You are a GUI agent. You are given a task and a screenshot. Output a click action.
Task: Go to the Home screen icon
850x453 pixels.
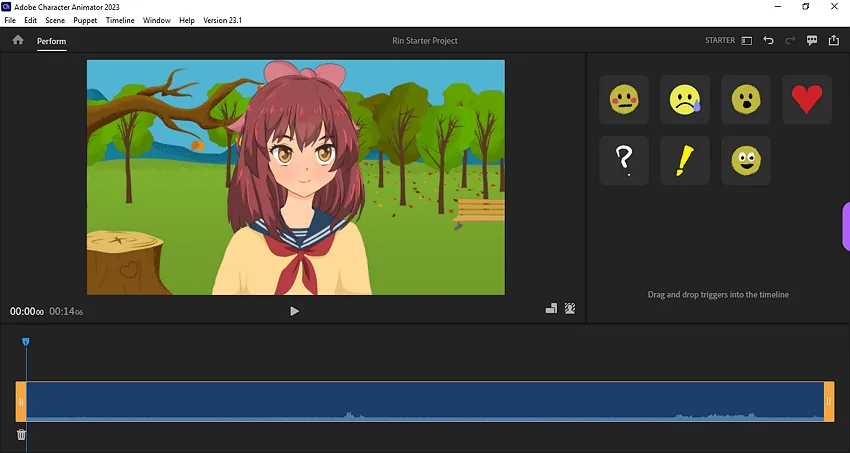(18, 40)
